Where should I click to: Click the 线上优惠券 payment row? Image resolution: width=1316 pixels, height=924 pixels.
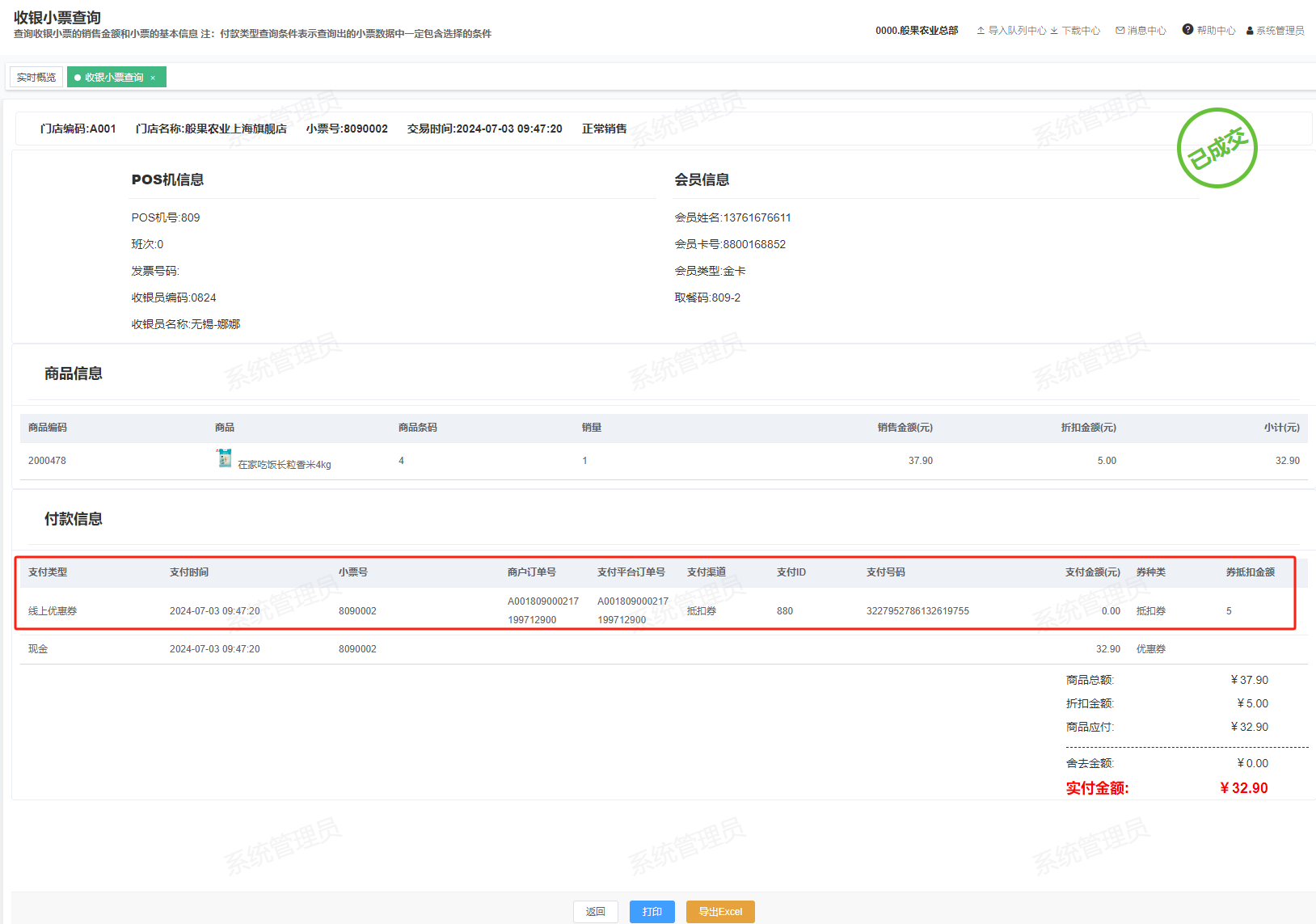click(53, 611)
